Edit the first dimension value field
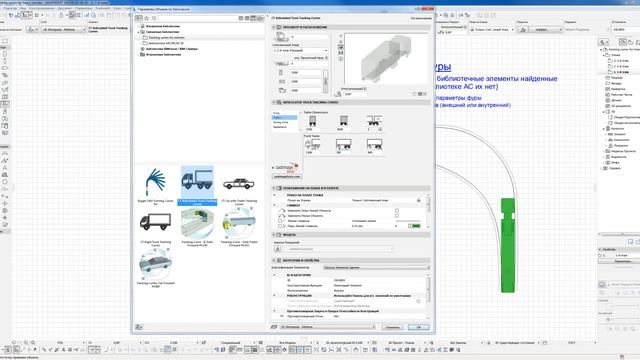This screenshot has height=360, width=640. pyautogui.click(x=306, y=73)
